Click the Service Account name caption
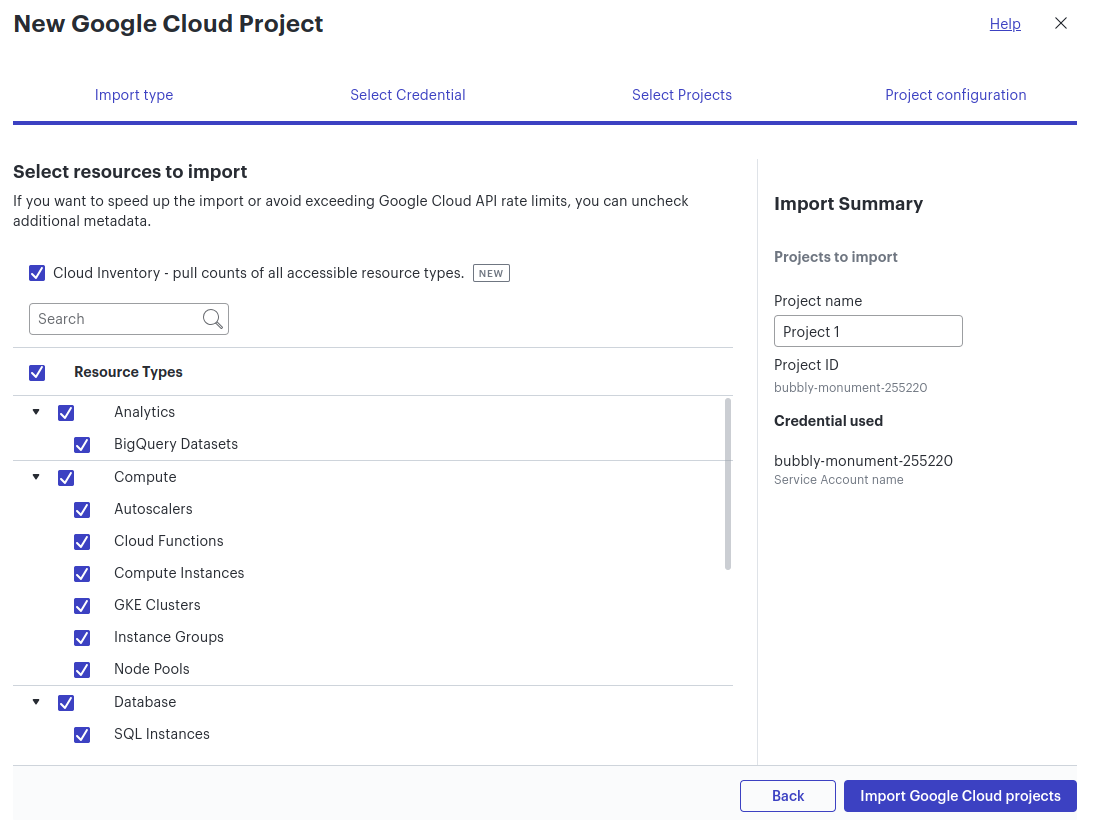The width and height of the screenshot is (1093, 820). (x=839, y=480)
